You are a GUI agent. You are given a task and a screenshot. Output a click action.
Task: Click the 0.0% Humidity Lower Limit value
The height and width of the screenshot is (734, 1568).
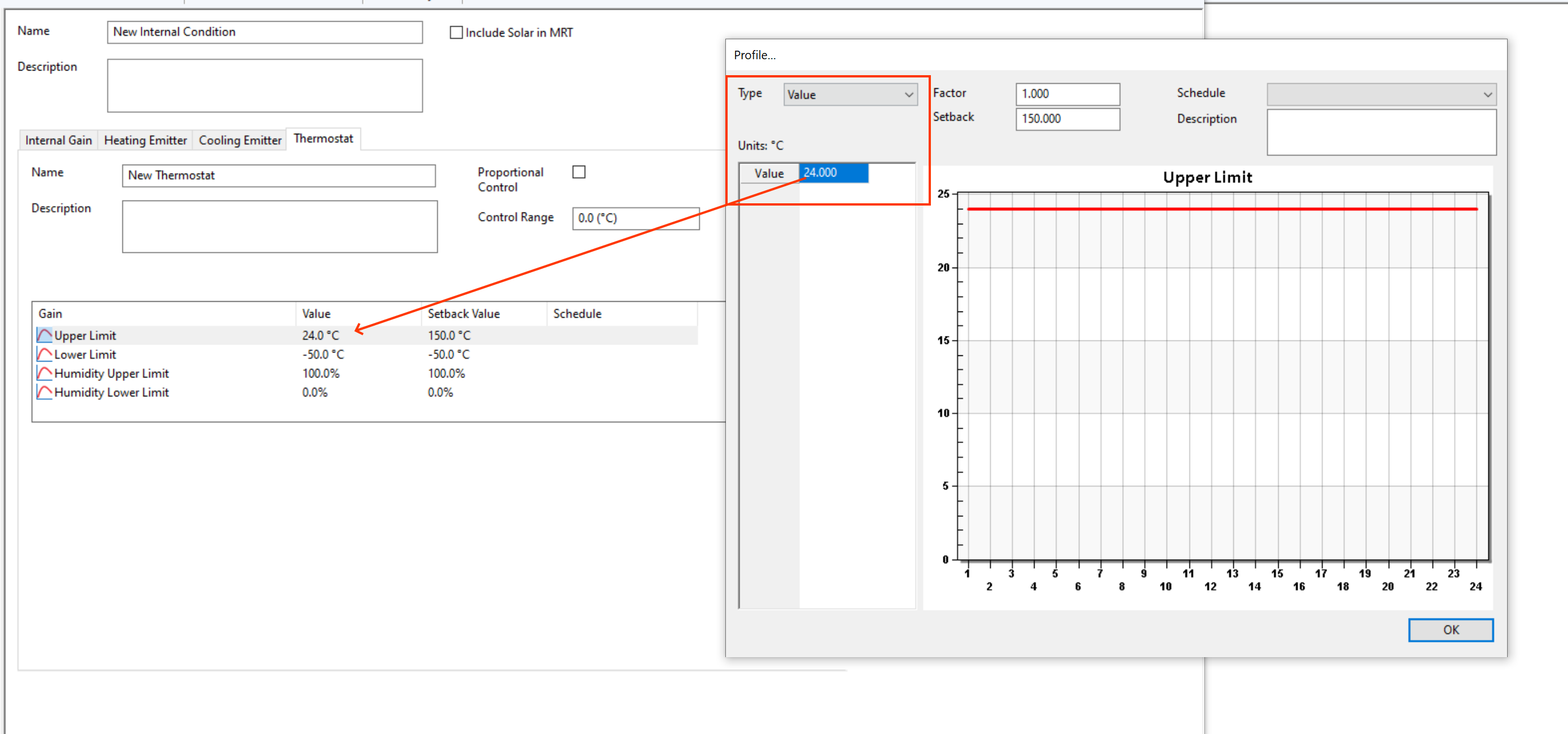(315, 392)
